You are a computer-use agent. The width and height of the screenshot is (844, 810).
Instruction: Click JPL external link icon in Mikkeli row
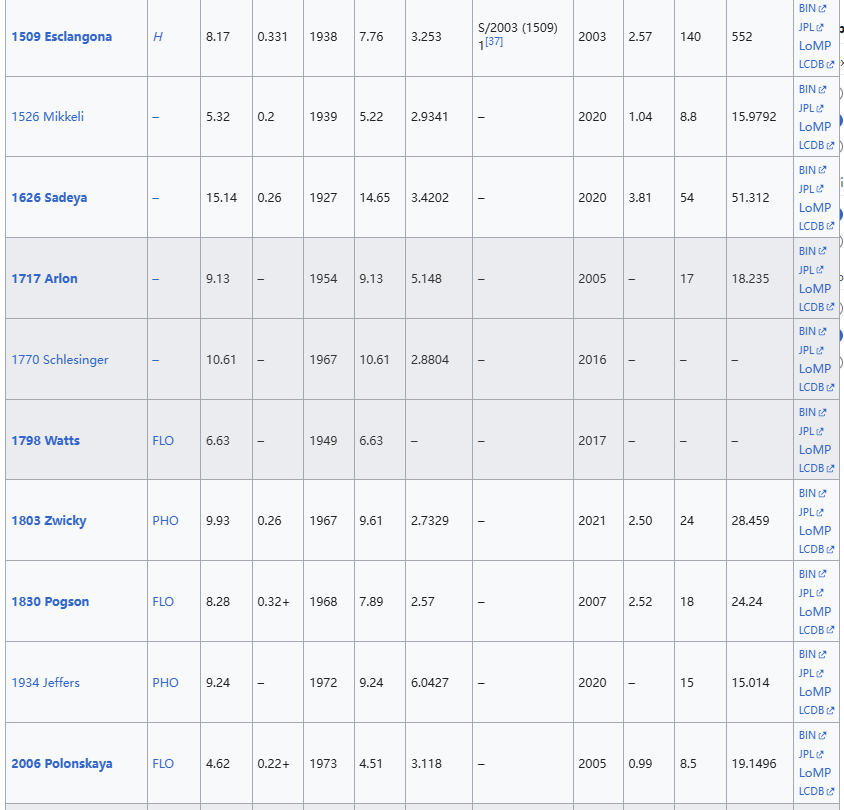pyautogui.click(x=820, y=109)
